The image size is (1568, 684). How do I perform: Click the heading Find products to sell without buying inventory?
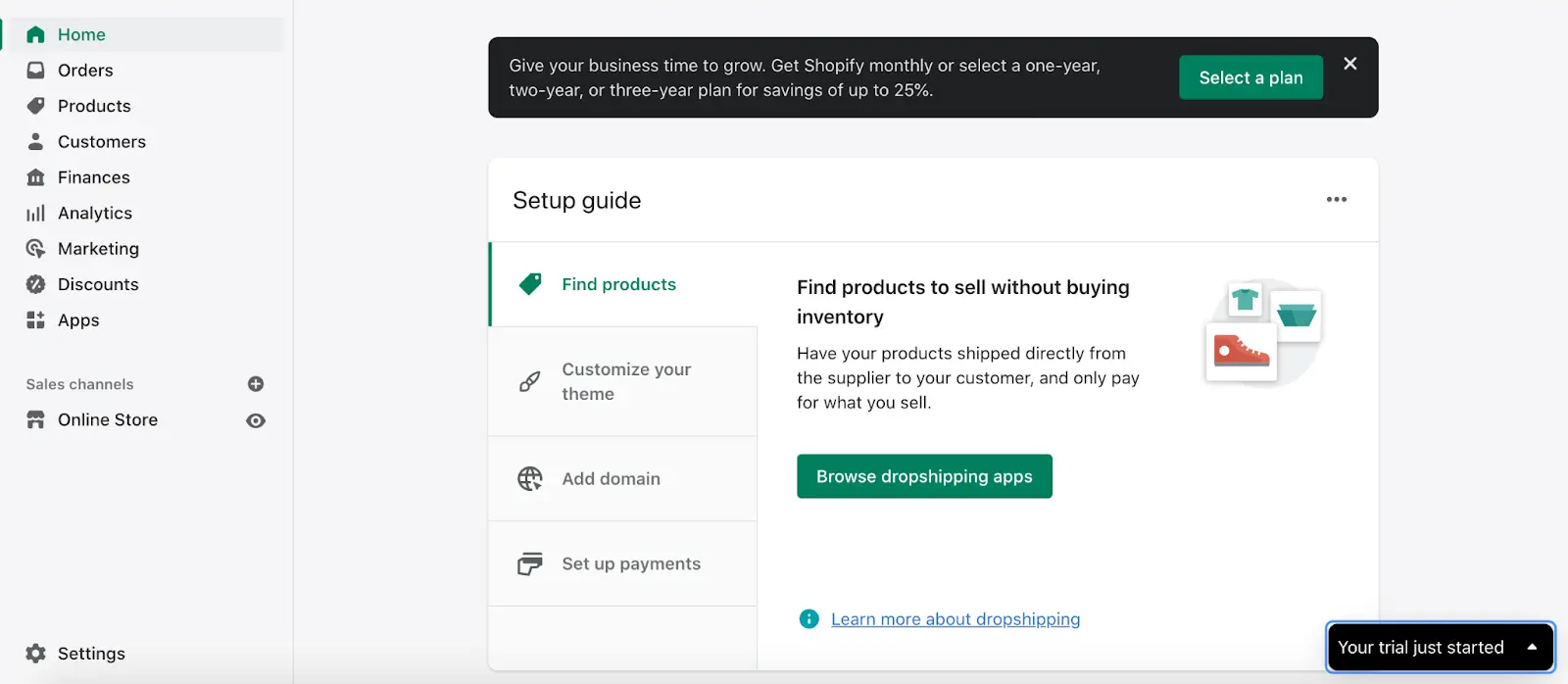(x=963, y=302)
